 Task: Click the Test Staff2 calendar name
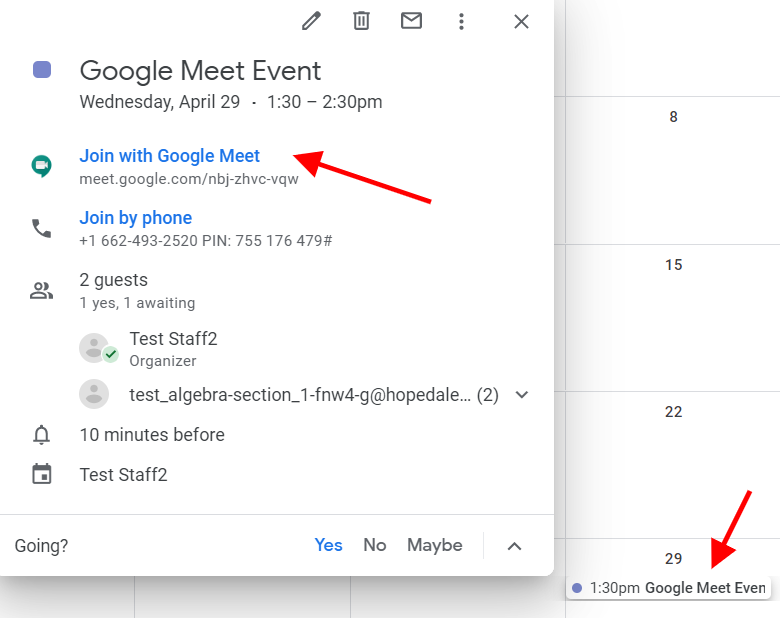click(x=123, y=475)
